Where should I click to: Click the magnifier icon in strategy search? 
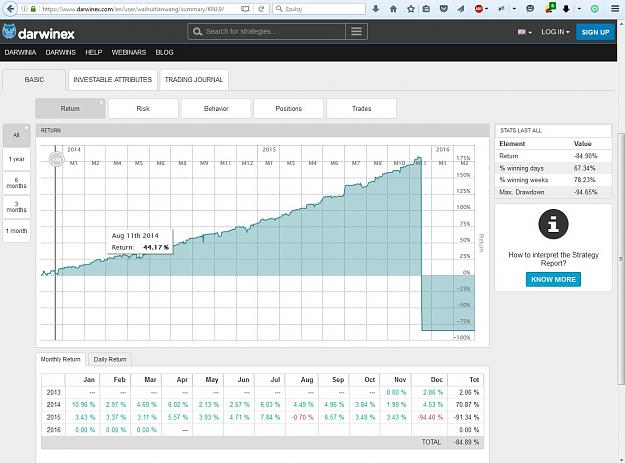pyautogui.click(x=197, y=31)
